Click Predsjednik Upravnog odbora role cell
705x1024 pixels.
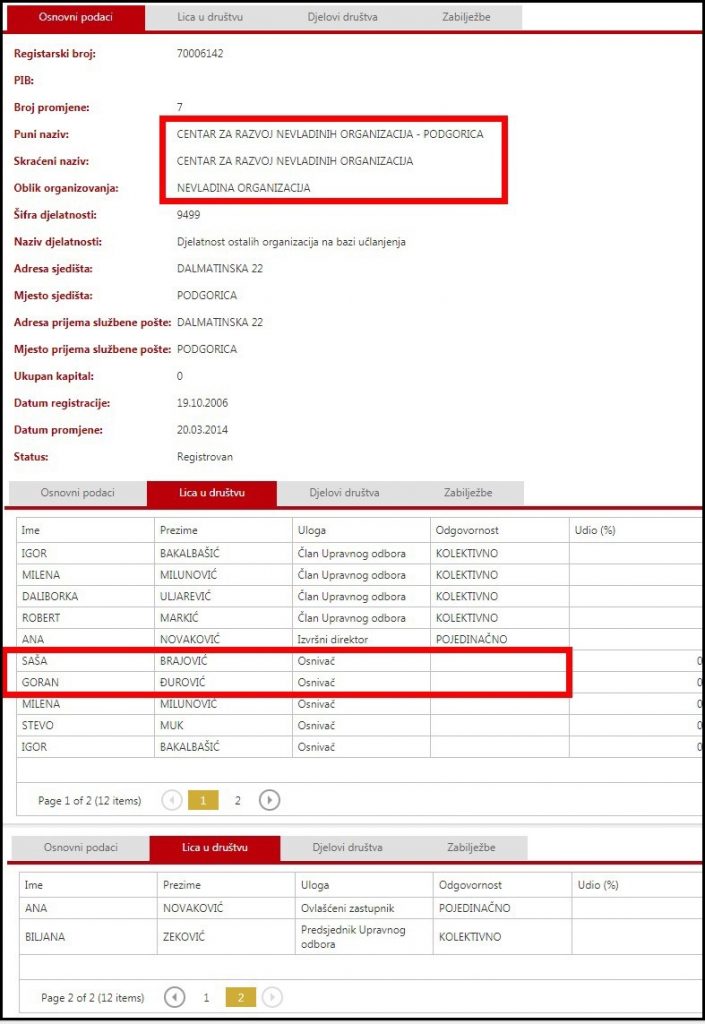[x=364, y=936]
